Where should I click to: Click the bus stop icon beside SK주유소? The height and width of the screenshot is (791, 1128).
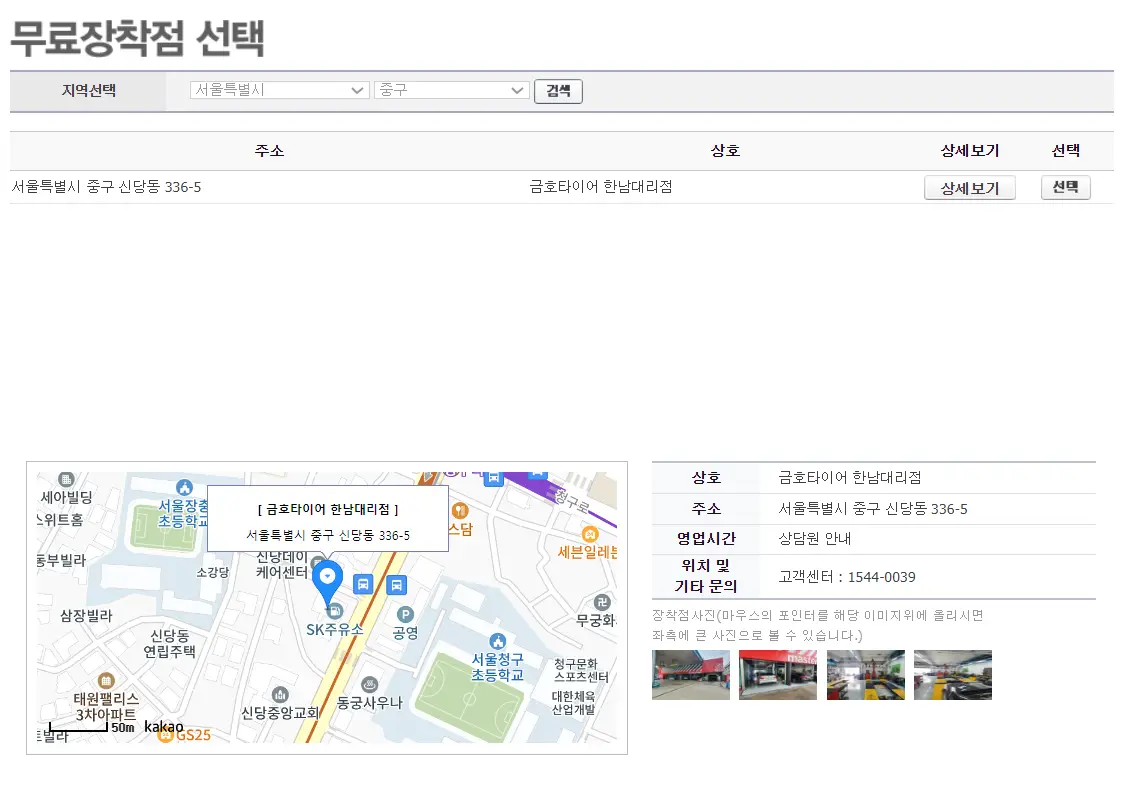362,583
